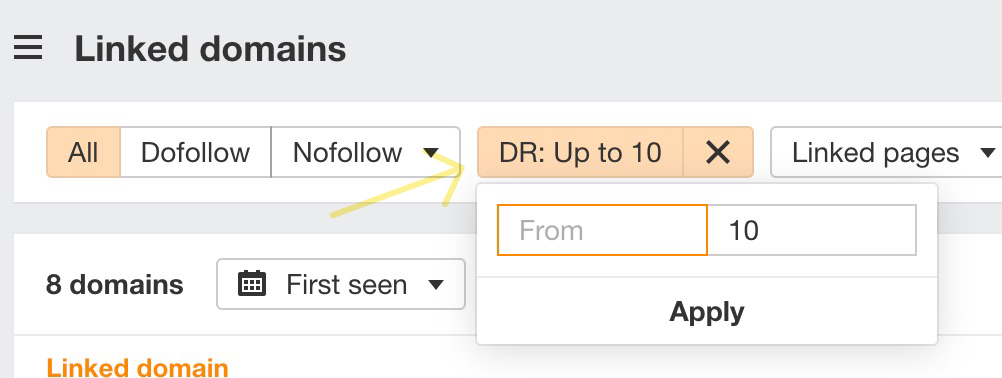Click the Linked domains page heading
1002x378 pixels.
pyautogui.click(x=210, y=49)
